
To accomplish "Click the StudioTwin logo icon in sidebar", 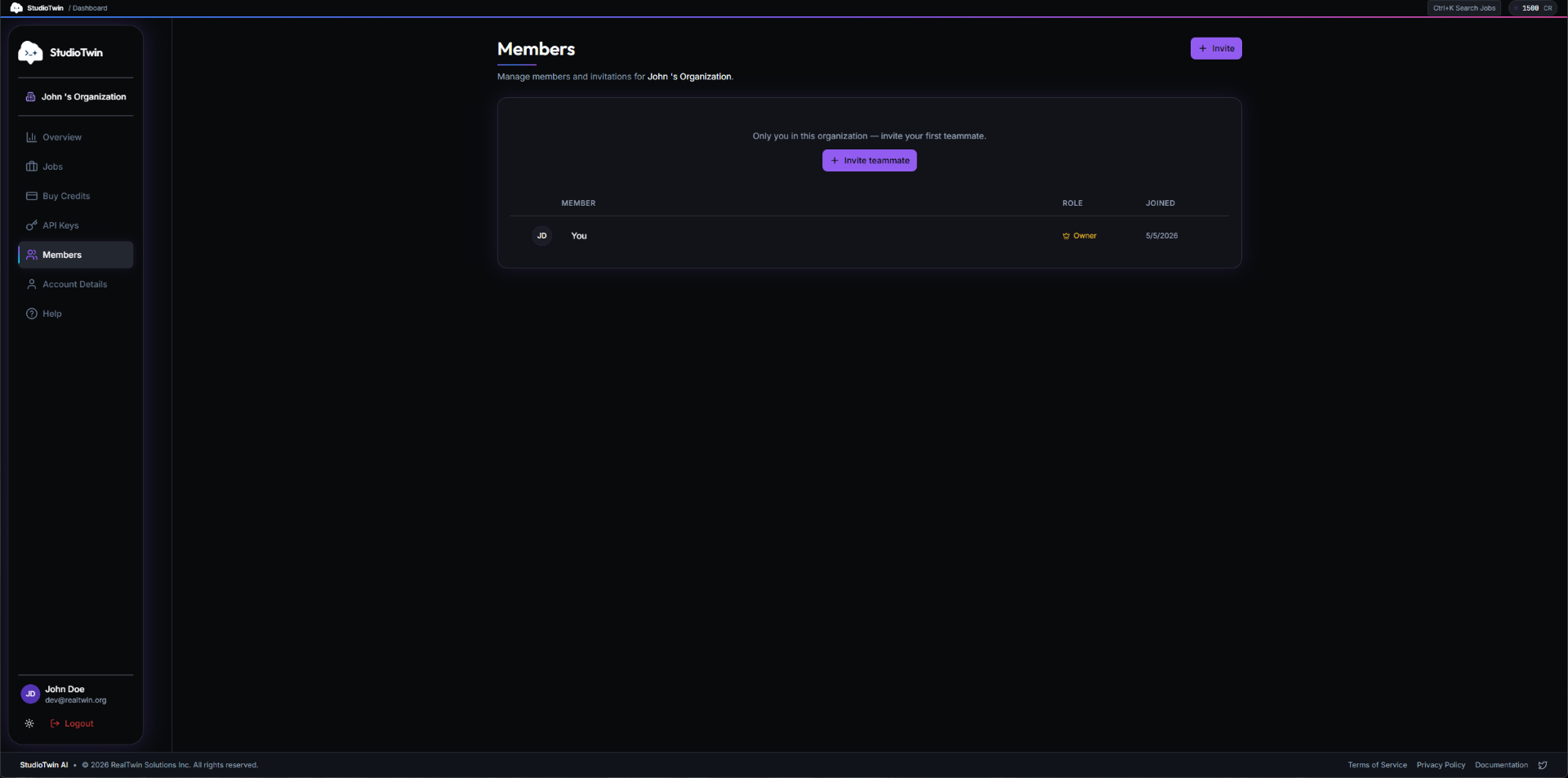I will [30, 52].
